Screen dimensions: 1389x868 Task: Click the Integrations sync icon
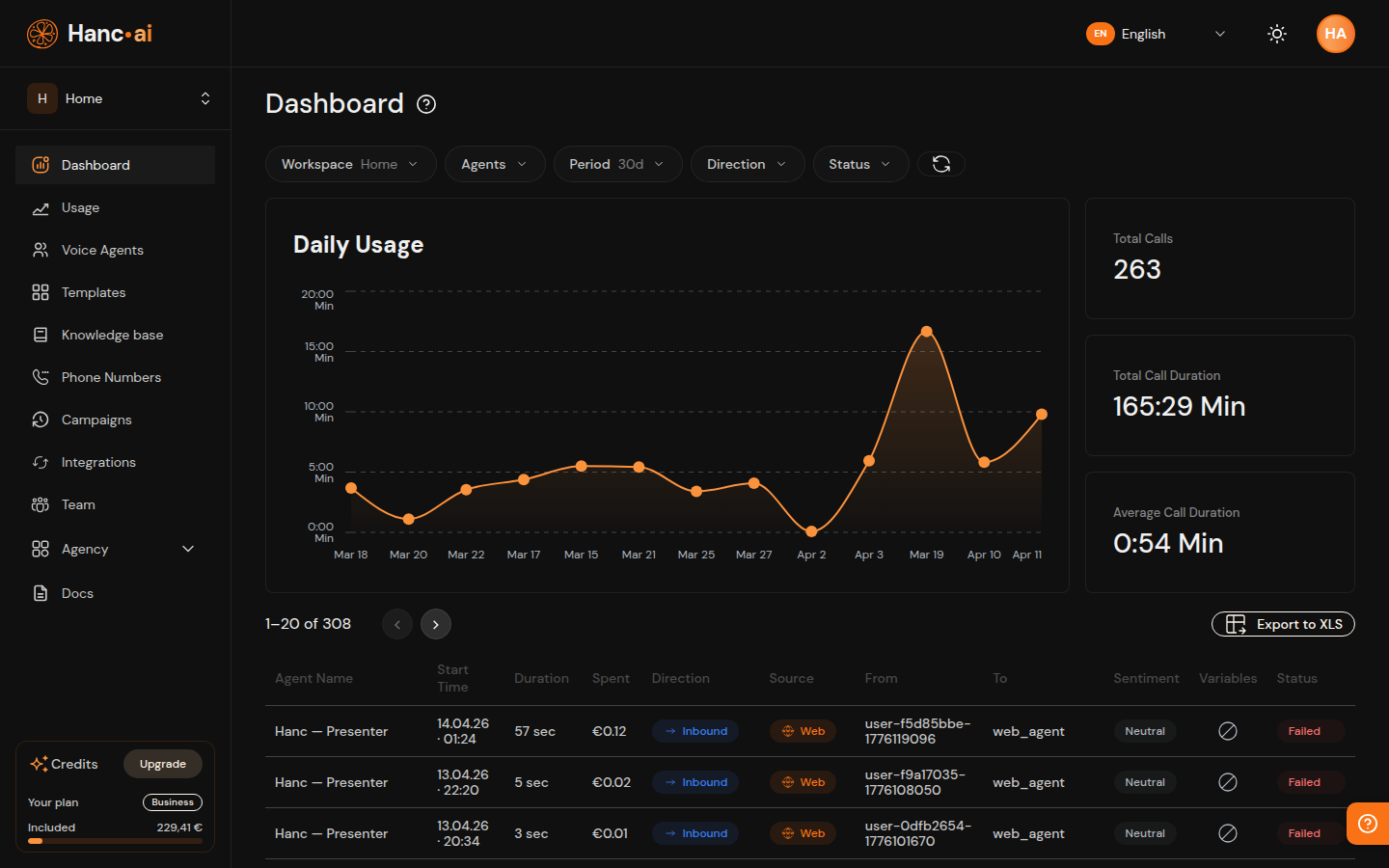[x=40, y=462]
